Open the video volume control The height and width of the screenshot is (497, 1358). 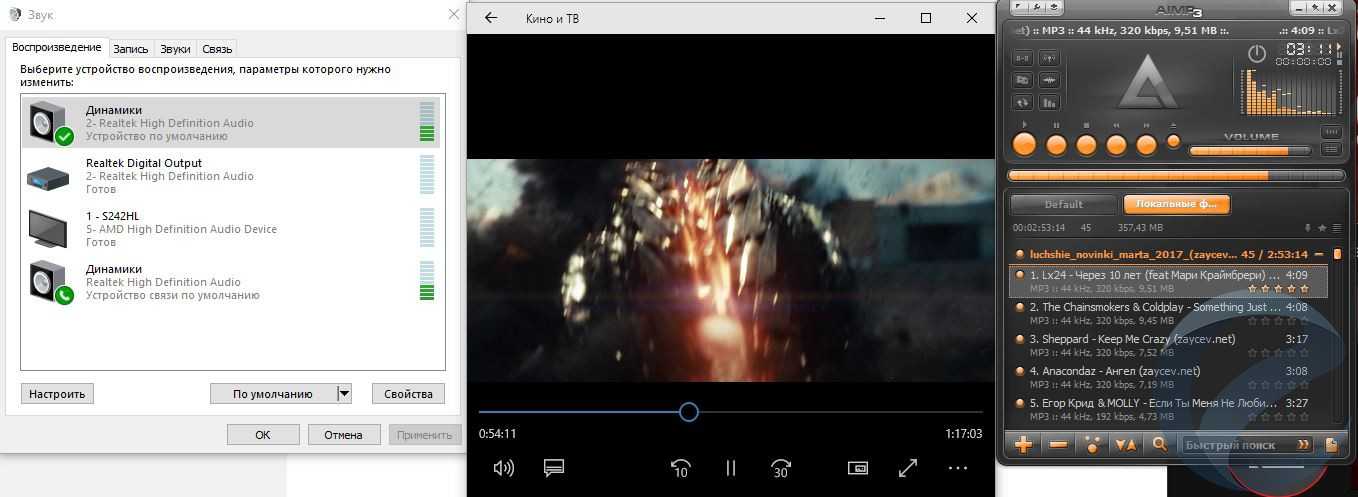[x=504, y=468]
